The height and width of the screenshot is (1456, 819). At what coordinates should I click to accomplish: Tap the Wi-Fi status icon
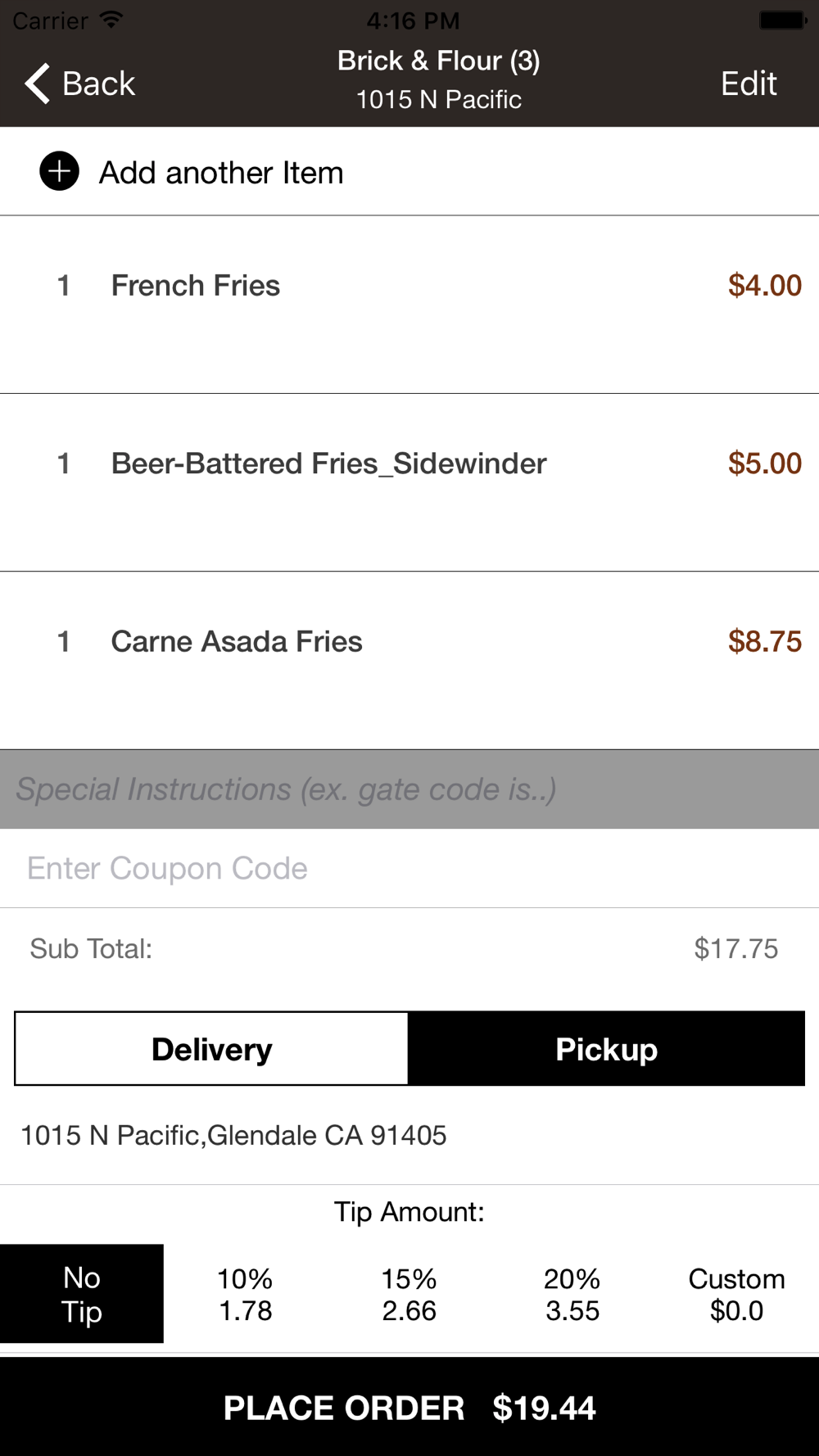111,20
